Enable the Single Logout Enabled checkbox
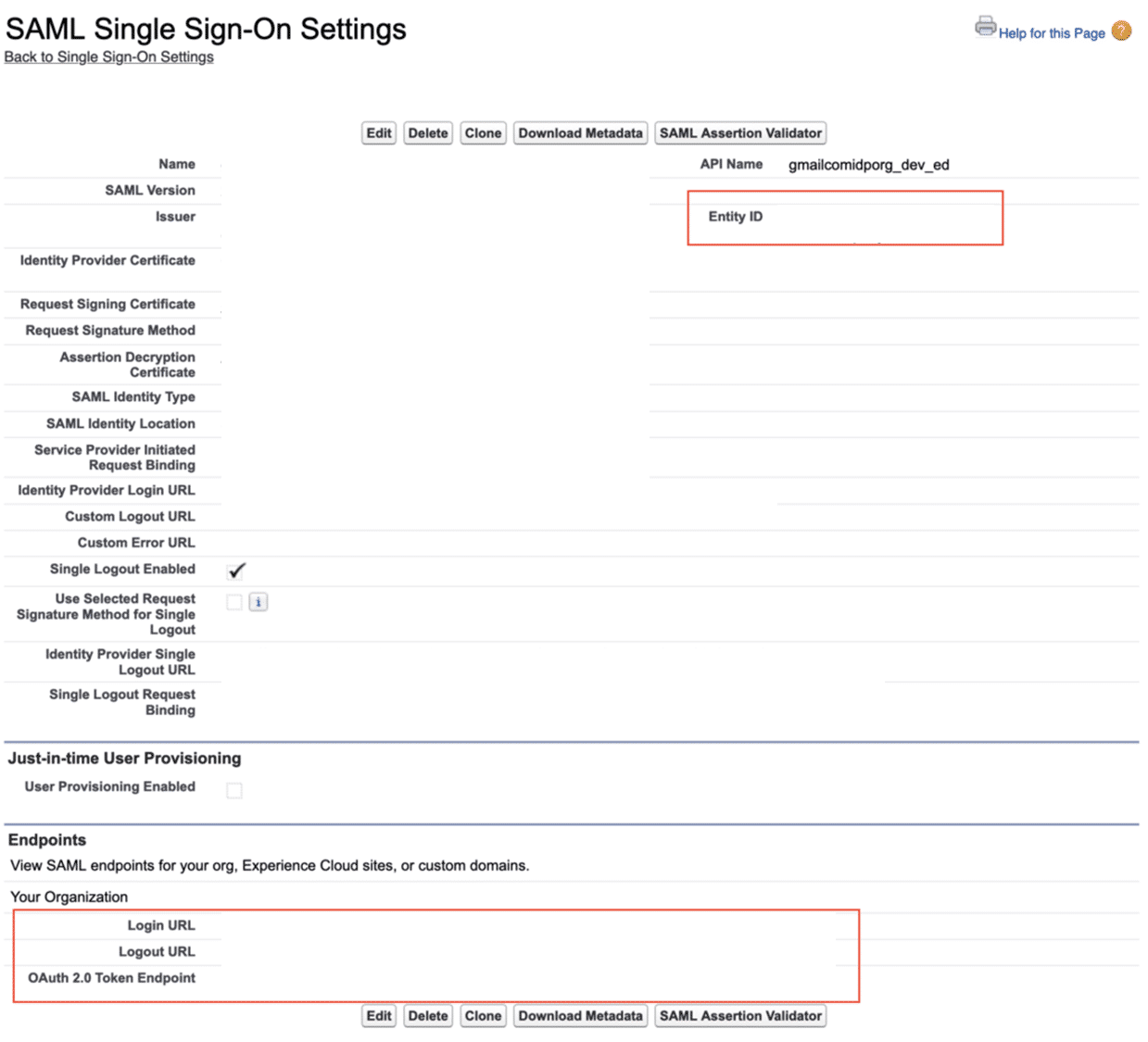 click(x=235, y=570)
